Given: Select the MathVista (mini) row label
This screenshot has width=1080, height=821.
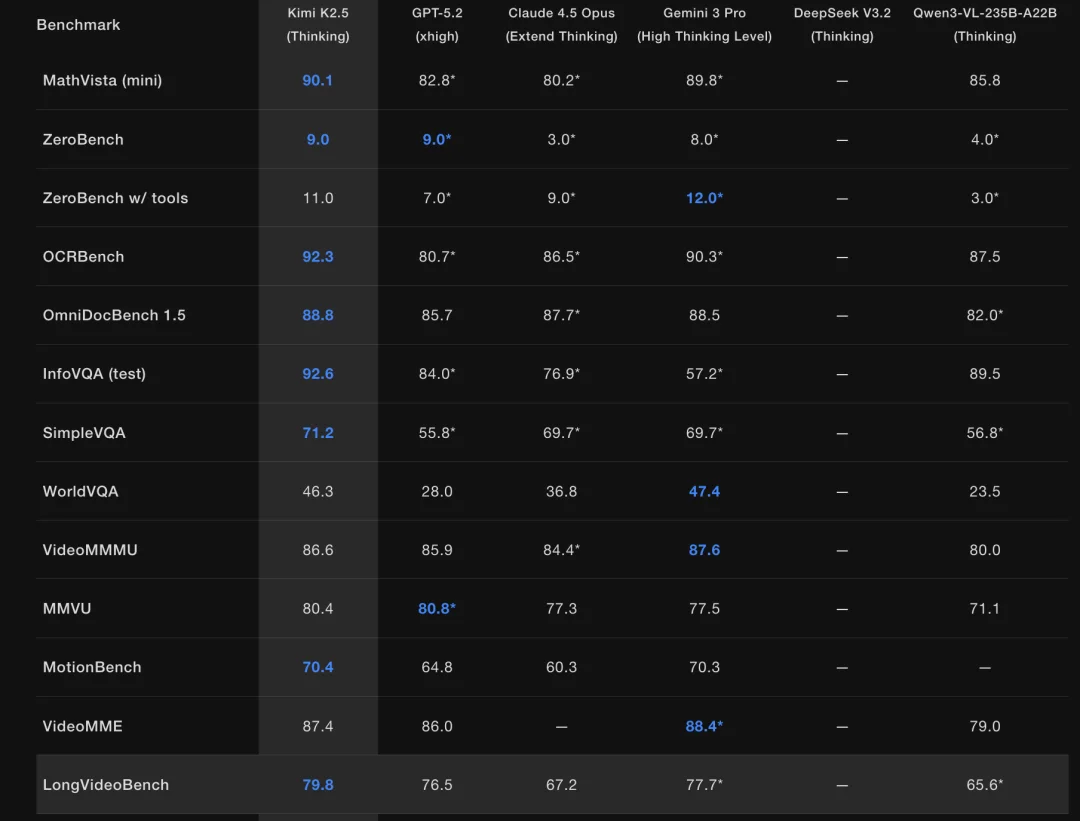Looking at the screenshot, I should (x=102, y=80).
